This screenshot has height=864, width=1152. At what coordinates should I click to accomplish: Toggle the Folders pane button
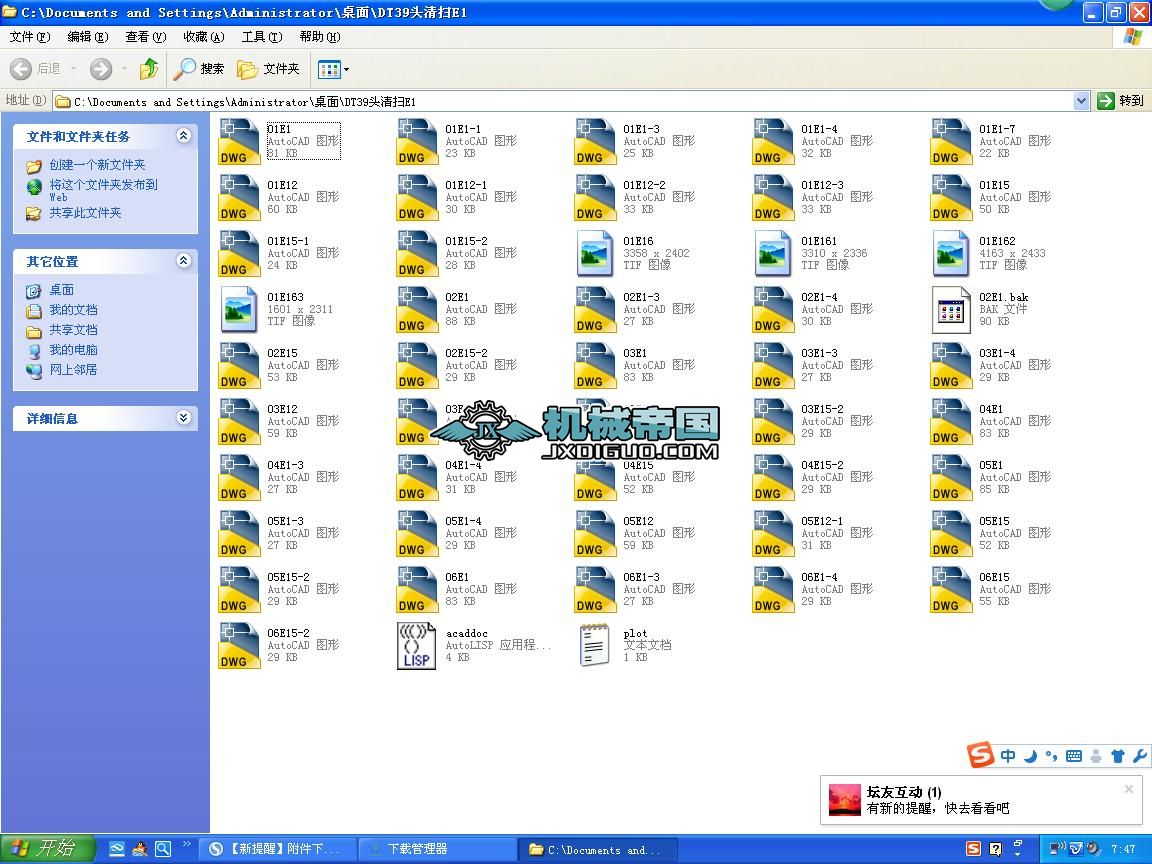[268, 69]
